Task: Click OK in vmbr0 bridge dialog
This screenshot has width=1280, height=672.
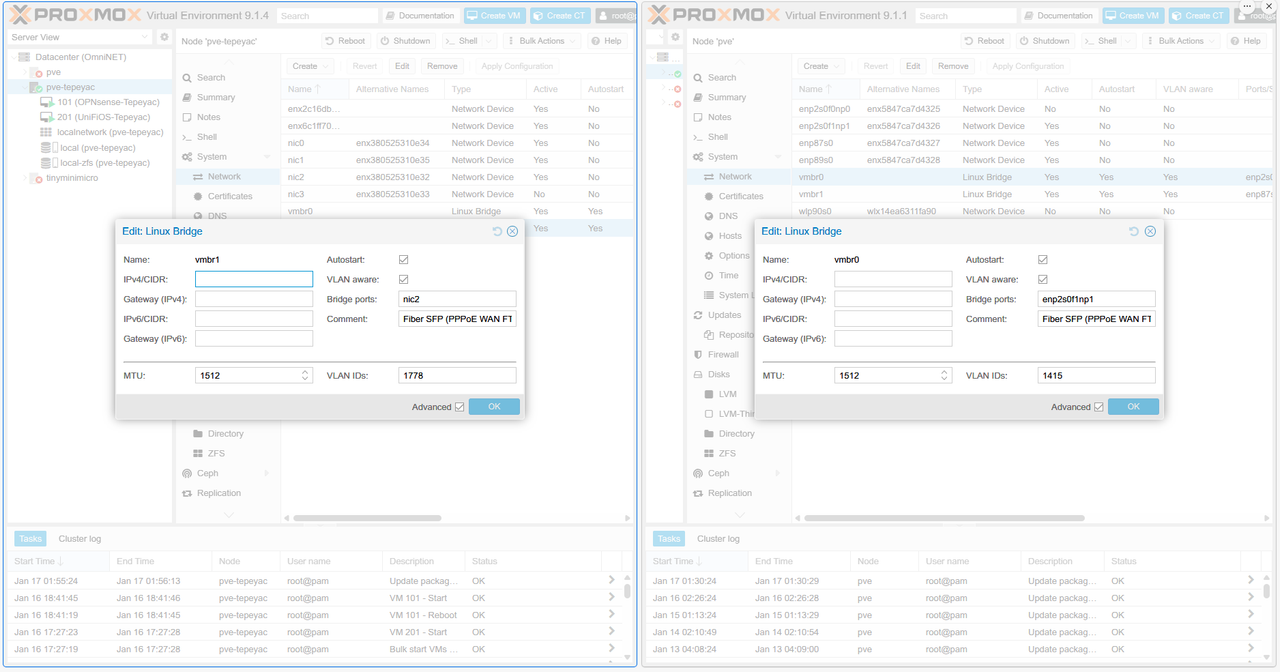Action: (1133, 407)
